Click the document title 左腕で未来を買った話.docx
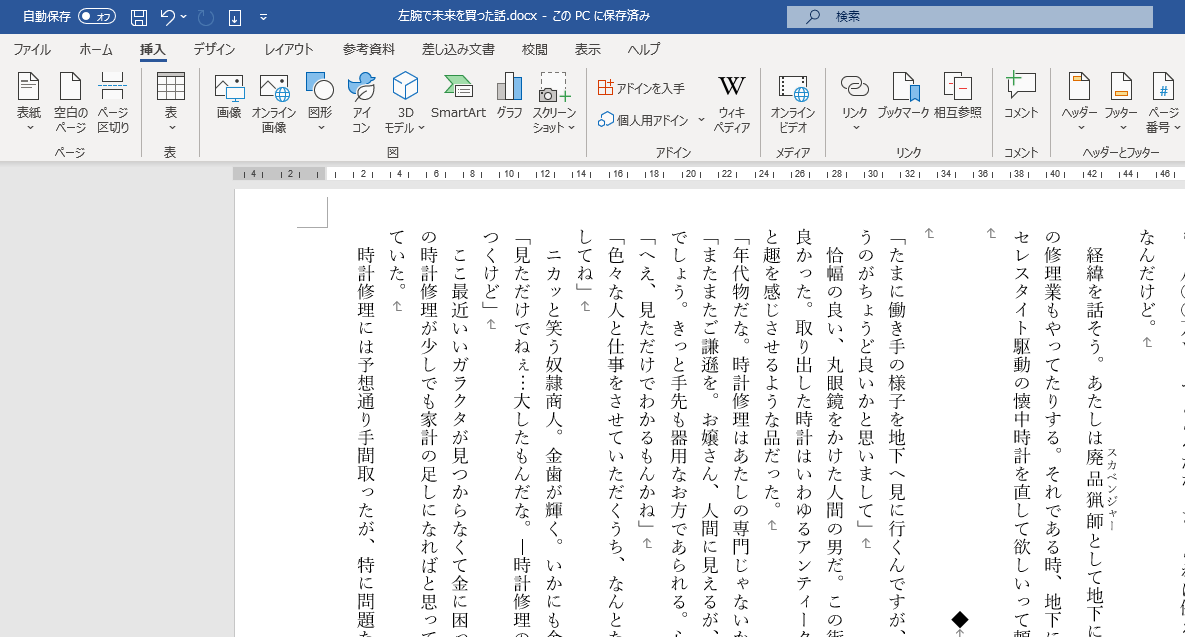 pos(467,16)
